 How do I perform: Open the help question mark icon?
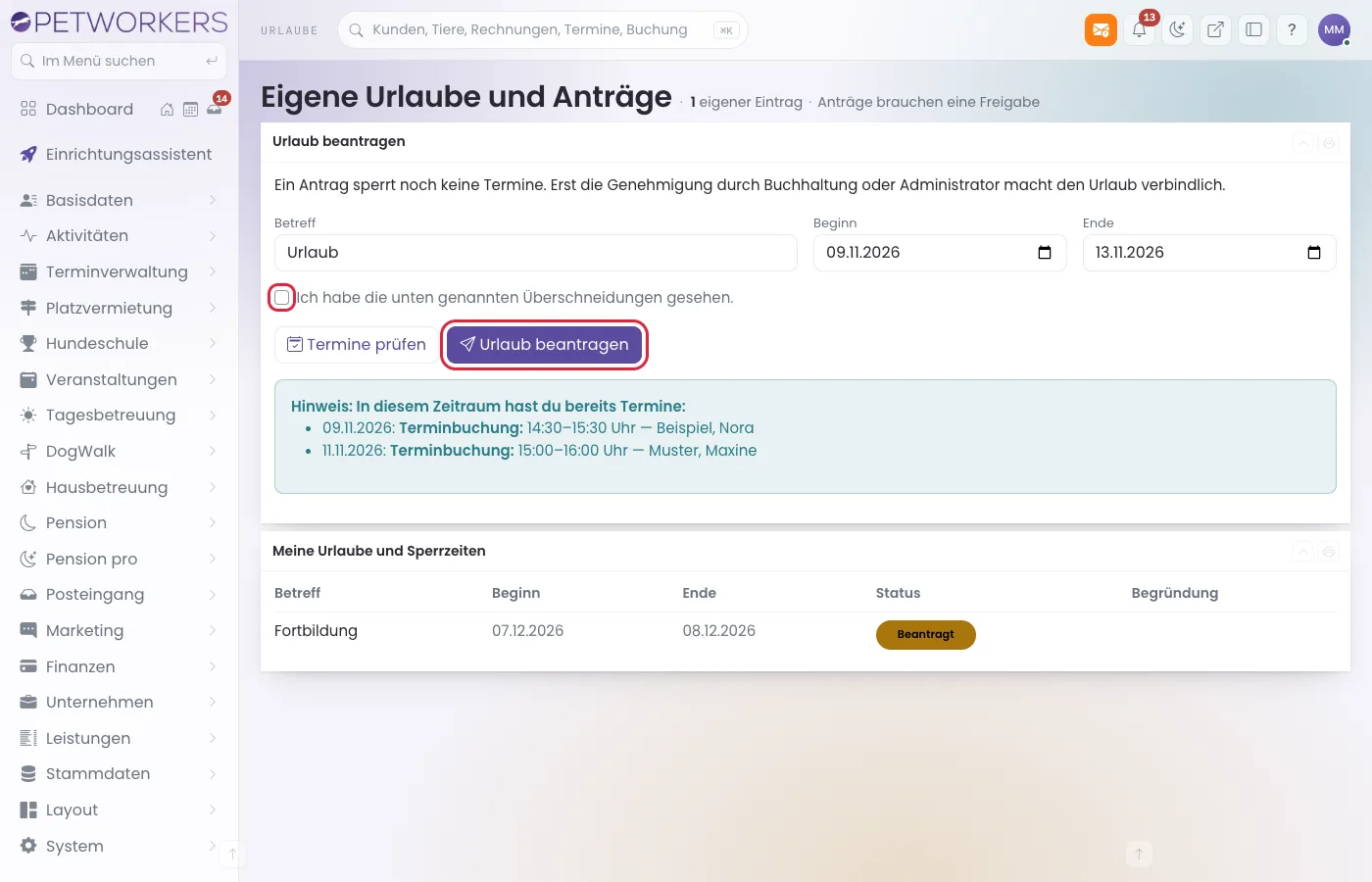1292,29
